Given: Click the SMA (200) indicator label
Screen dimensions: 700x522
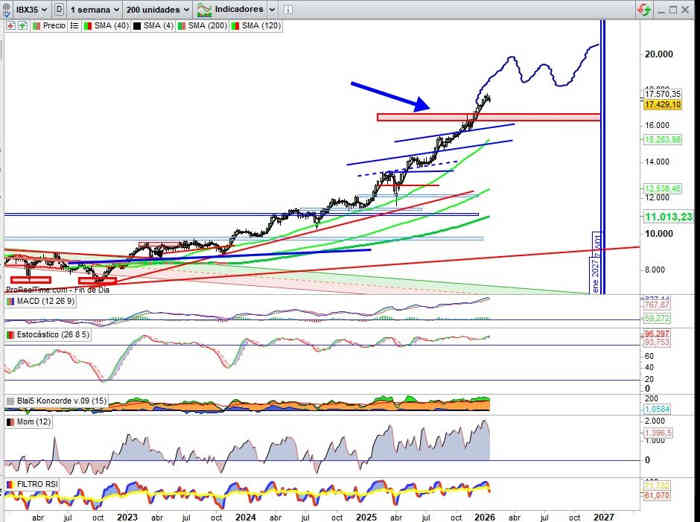Looking at the screenshot, I should (196, 27).
